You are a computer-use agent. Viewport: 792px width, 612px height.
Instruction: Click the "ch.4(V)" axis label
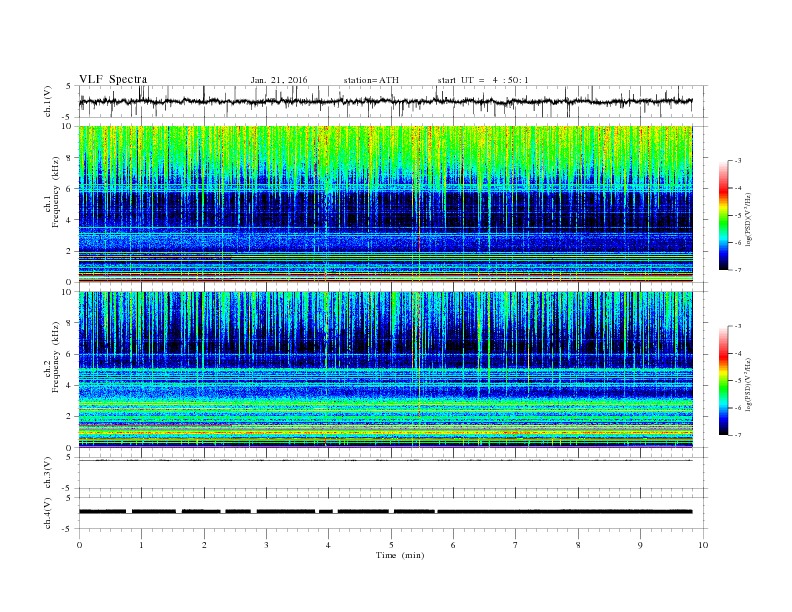pos(47,513)
